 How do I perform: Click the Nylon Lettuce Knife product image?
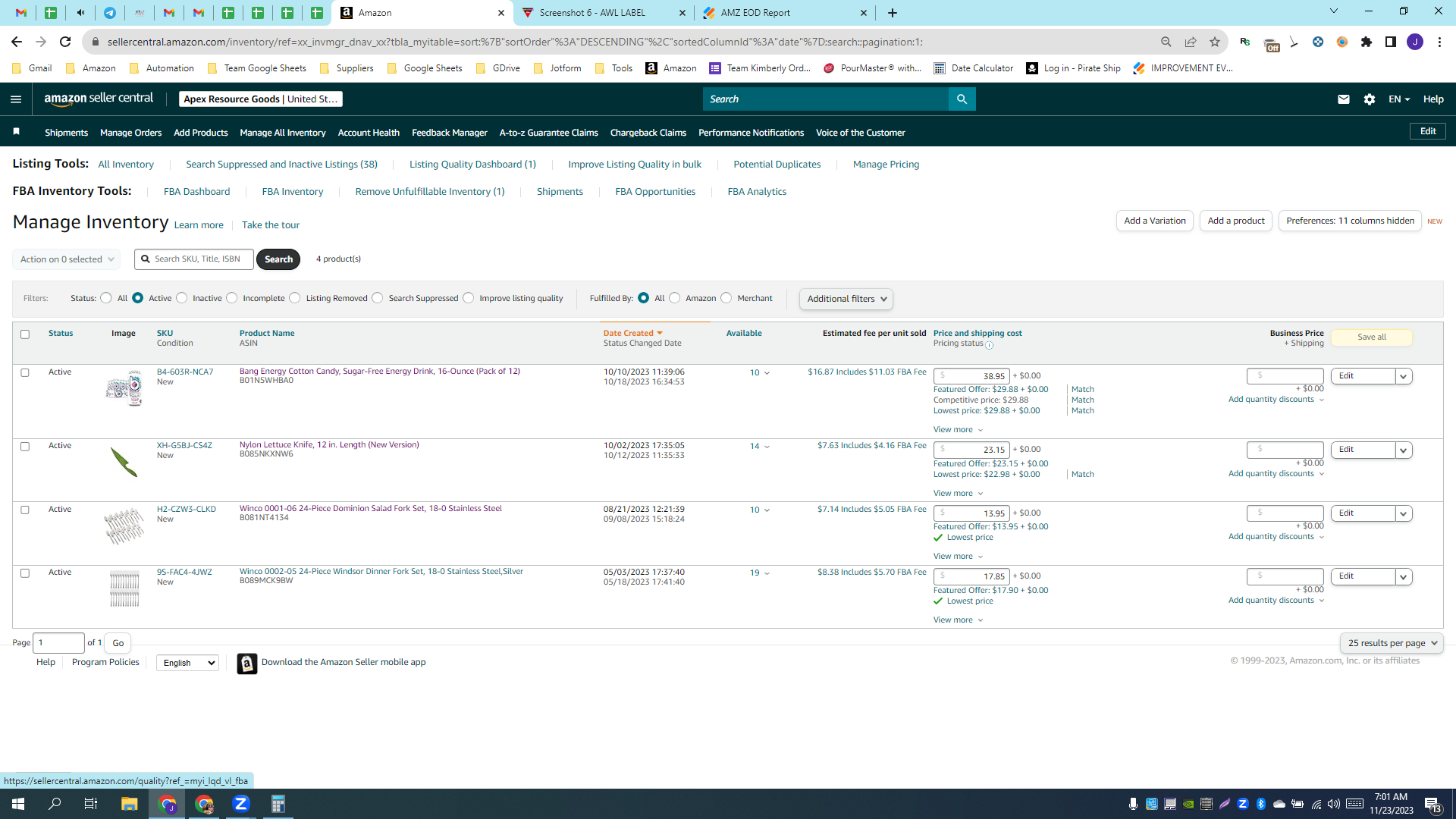(124, 462)
